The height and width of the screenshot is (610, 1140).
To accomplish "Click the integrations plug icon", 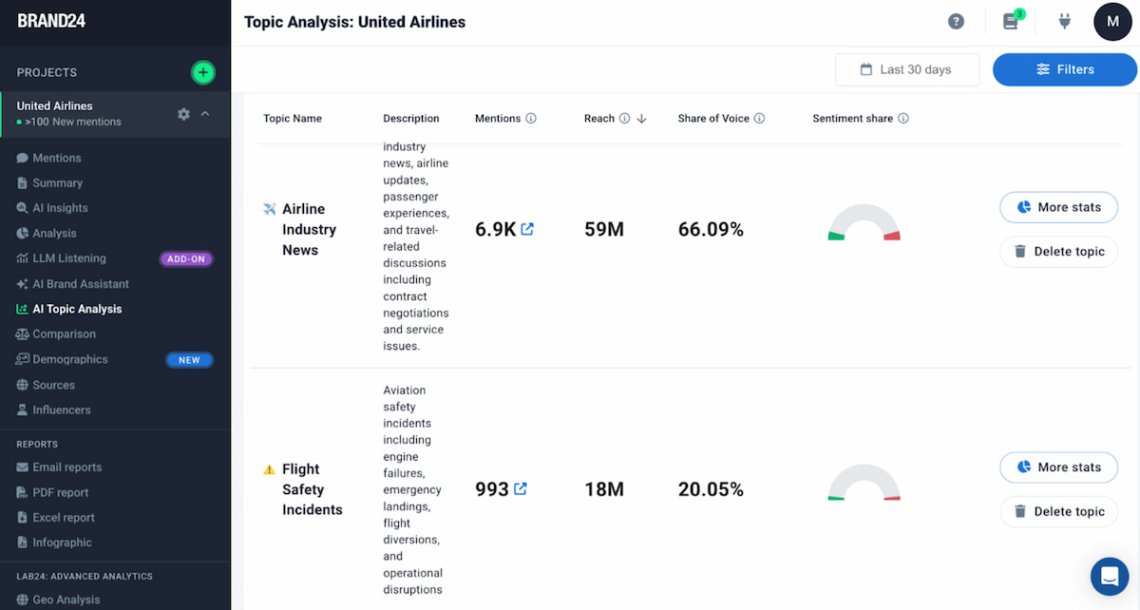I will (x=1064, y=22).
